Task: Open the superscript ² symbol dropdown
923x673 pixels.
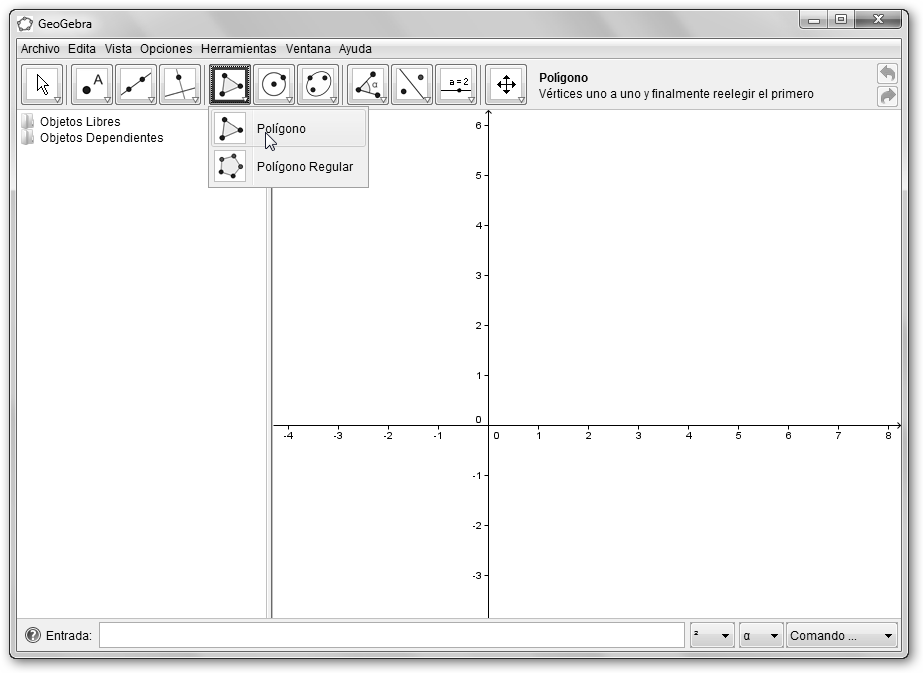Action: [712, 636]
